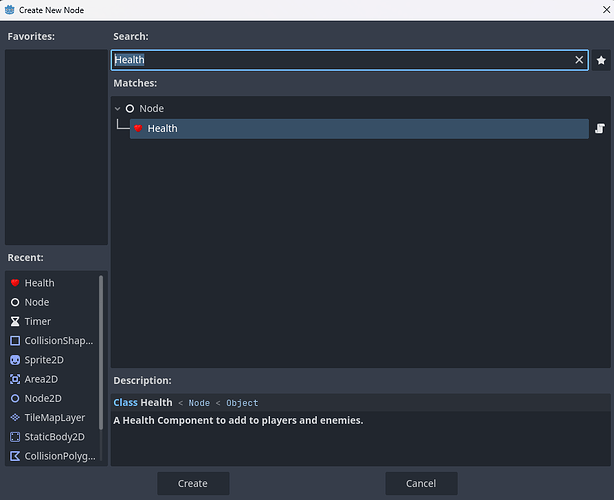Image resolution: width=614 pixels, height=500 pixels.
Task: Click the script icon beside Health match
Action: coord(600,128)
